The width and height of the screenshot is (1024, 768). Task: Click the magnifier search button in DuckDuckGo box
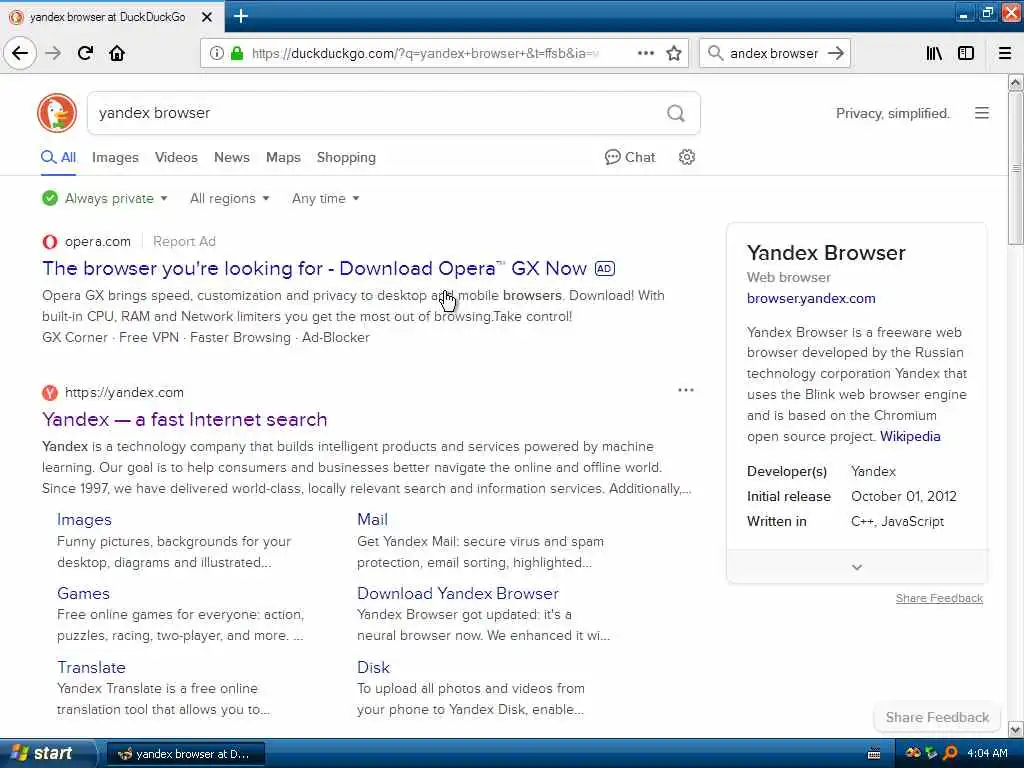(x=676, y=114)
